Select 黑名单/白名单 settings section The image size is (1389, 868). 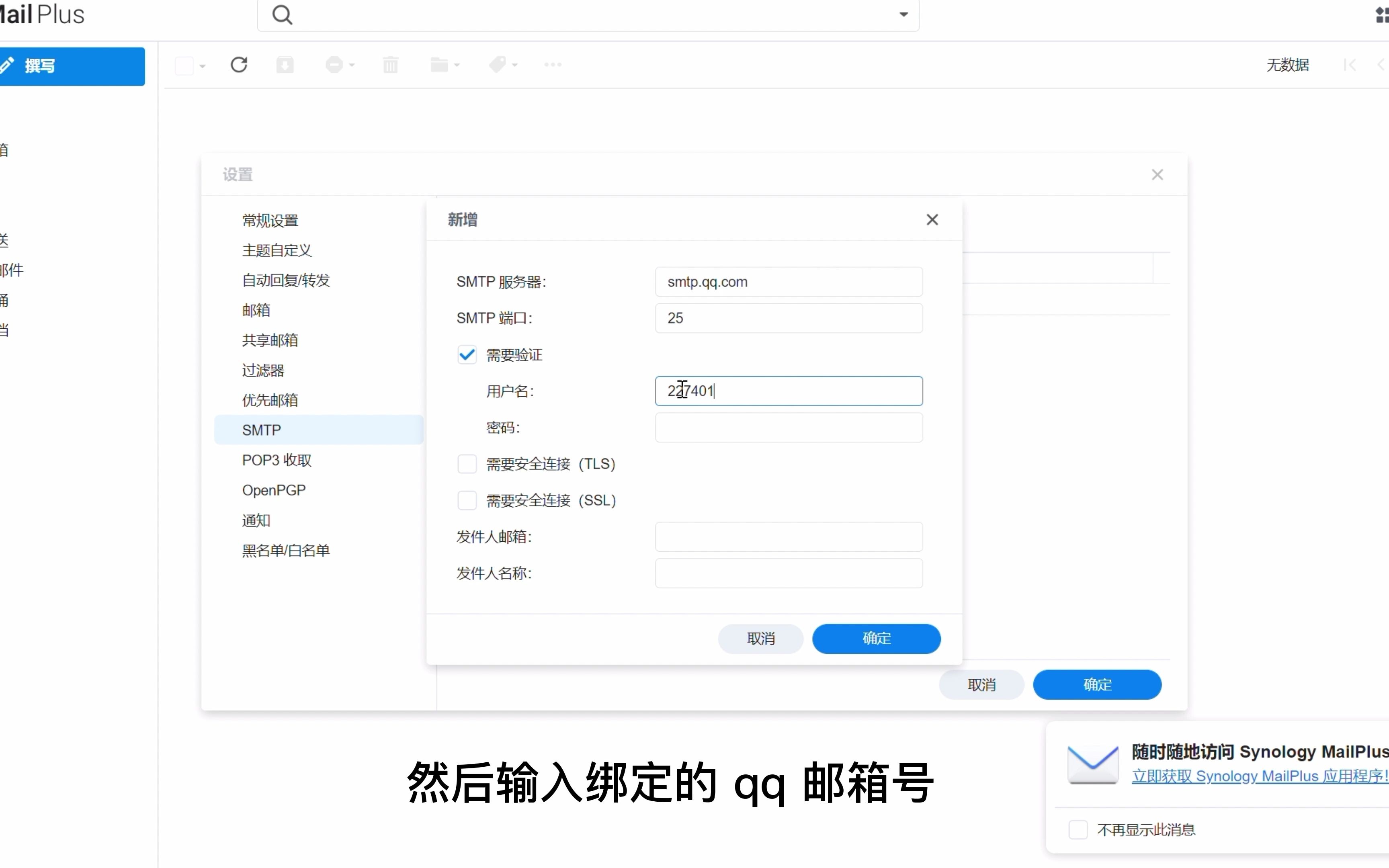[286, 550]
